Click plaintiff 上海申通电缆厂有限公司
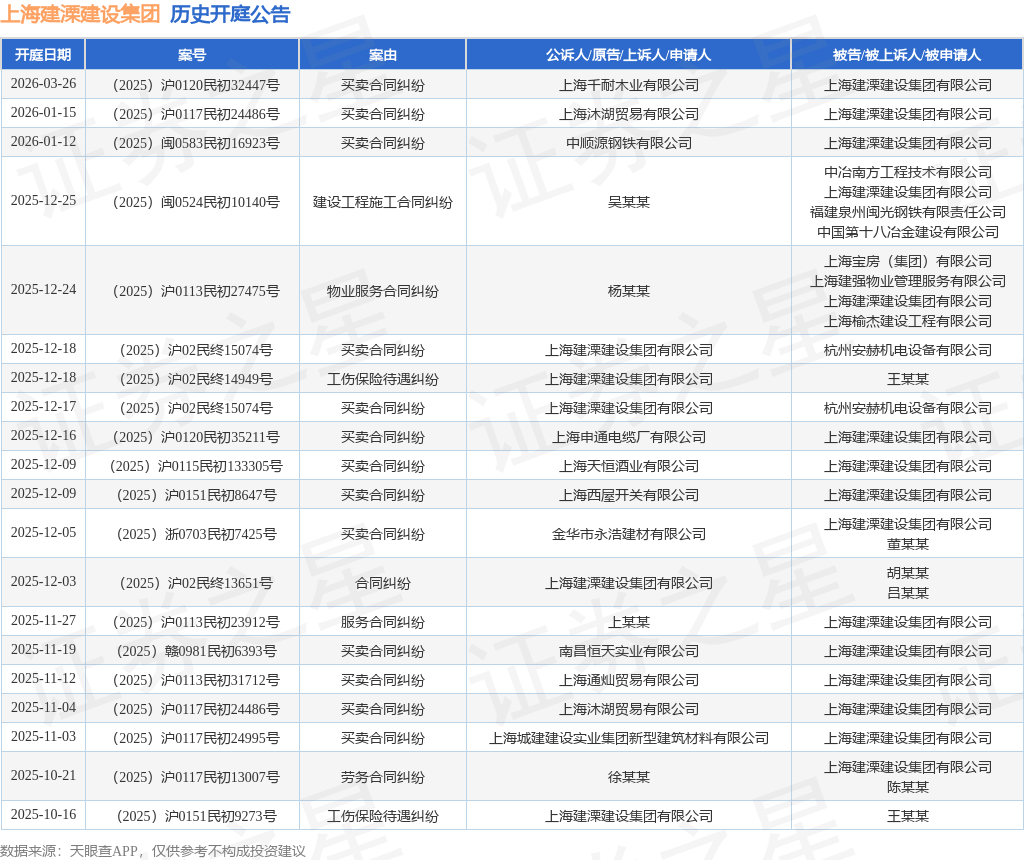 pyautogui.click(x=628, y=438)
